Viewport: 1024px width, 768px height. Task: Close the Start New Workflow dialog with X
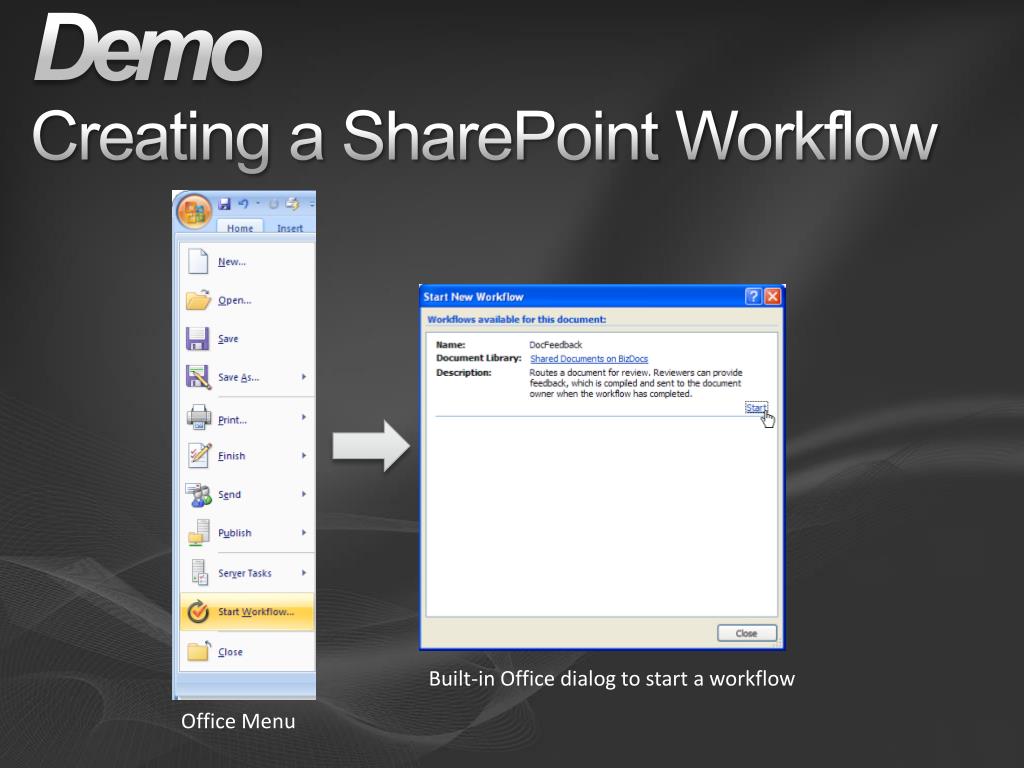(773, 296)
